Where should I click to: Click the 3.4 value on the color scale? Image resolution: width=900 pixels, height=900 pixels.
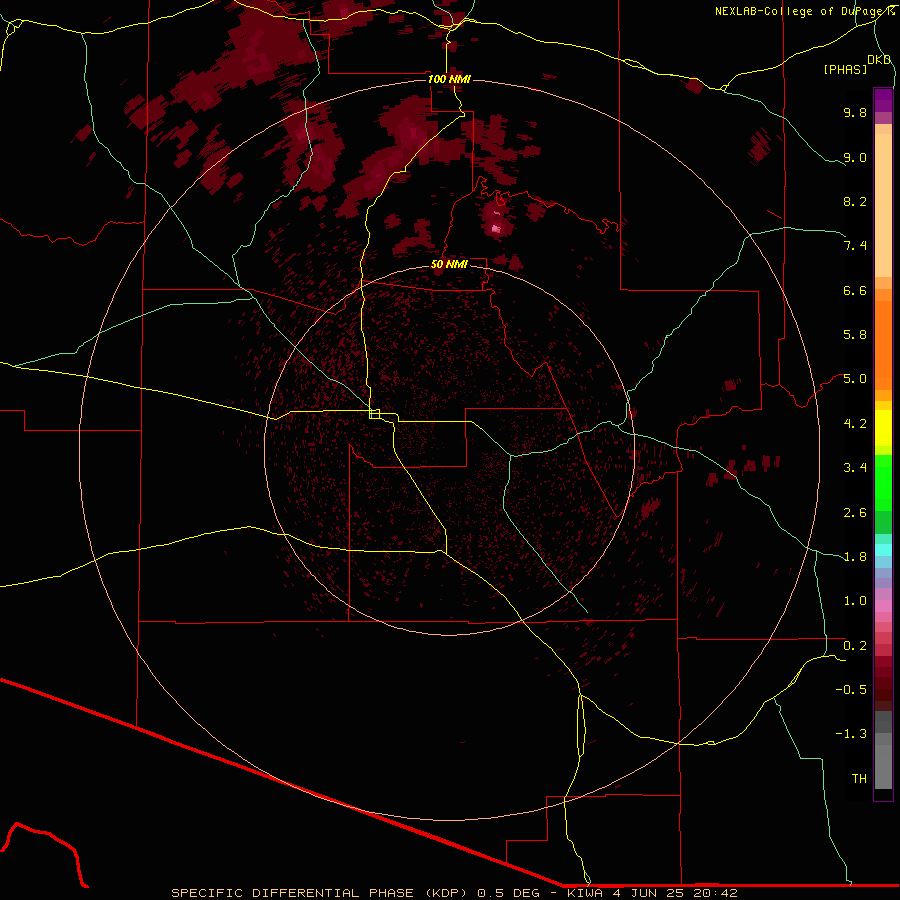click(x=855, y=468)
